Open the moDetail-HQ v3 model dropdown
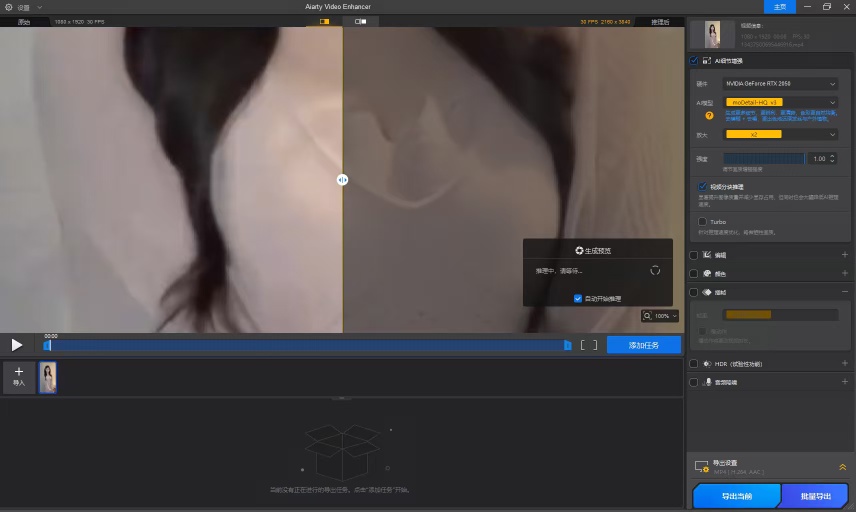 (780, 102)
